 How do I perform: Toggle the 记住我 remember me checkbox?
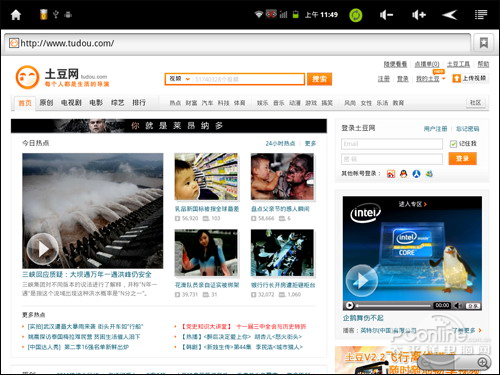tap(453, 144)
